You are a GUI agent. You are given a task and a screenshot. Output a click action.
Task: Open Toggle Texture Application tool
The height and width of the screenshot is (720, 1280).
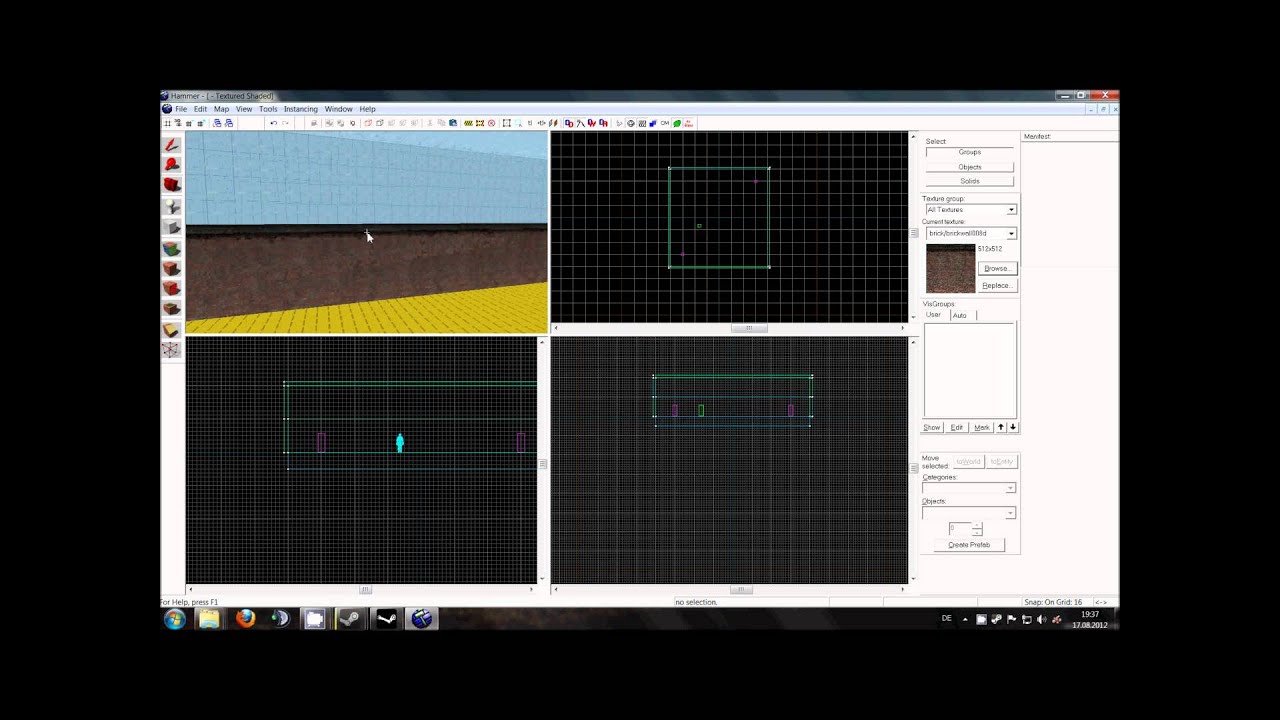tap(172, 249)
